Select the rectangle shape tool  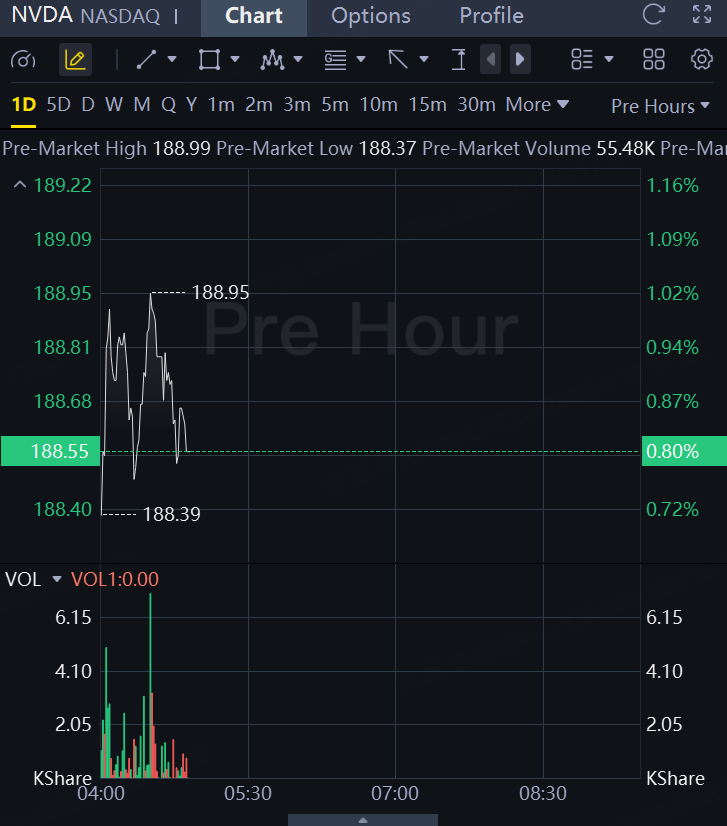point(209,60)
